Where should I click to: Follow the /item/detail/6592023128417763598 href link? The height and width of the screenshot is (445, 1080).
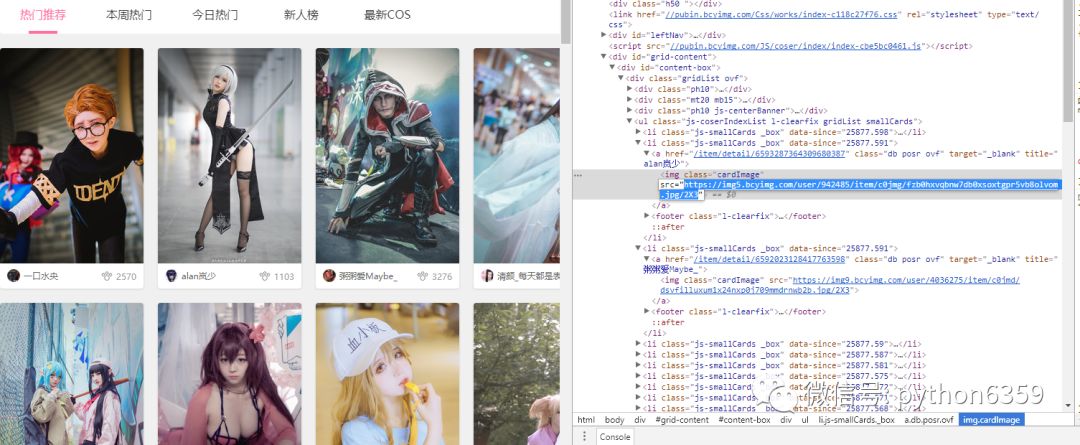768,260
